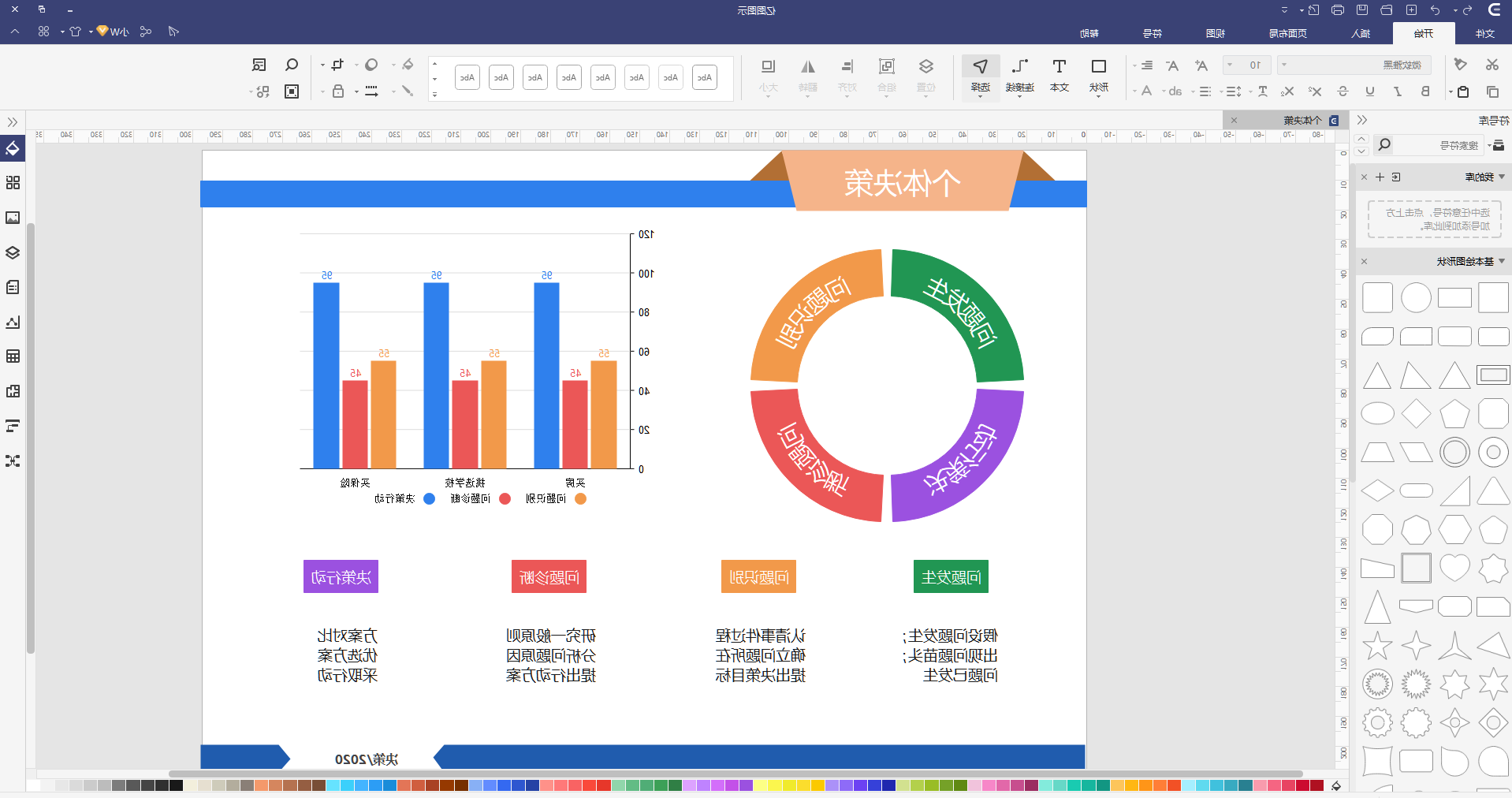Toggle Strikethrough formatting

point(1343,91)
